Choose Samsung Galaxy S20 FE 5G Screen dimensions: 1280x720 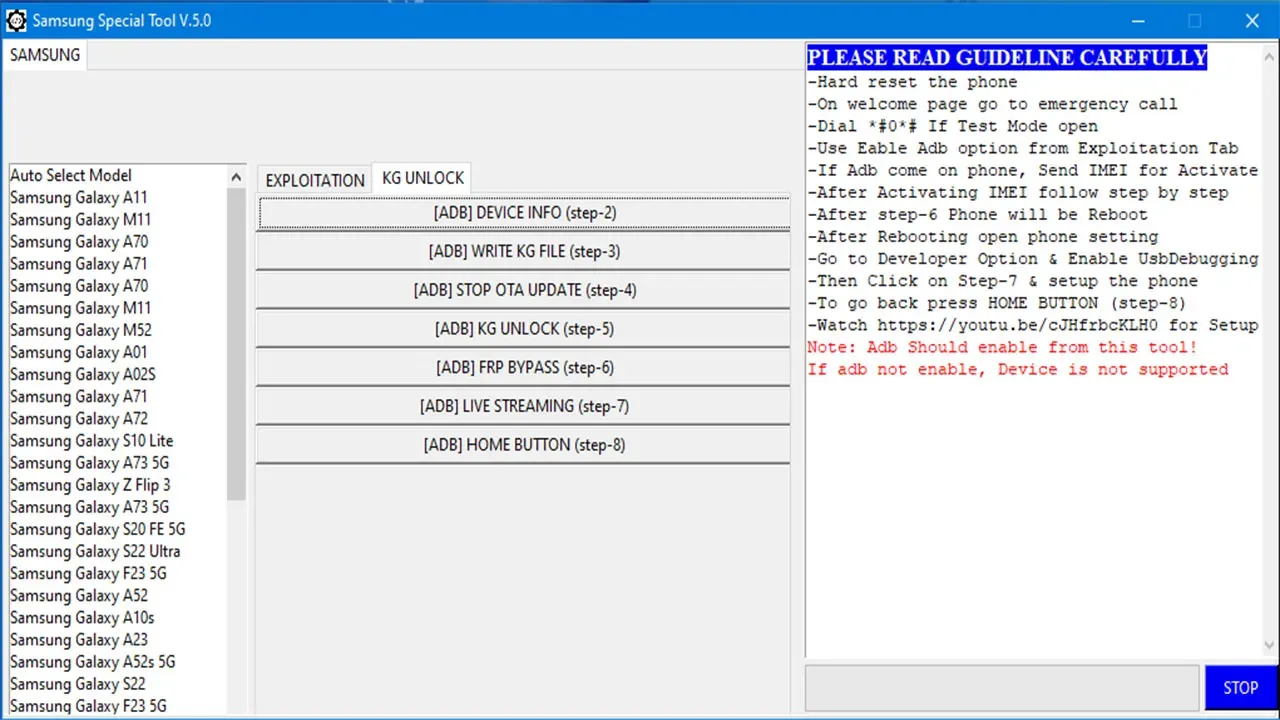(97, 529)
